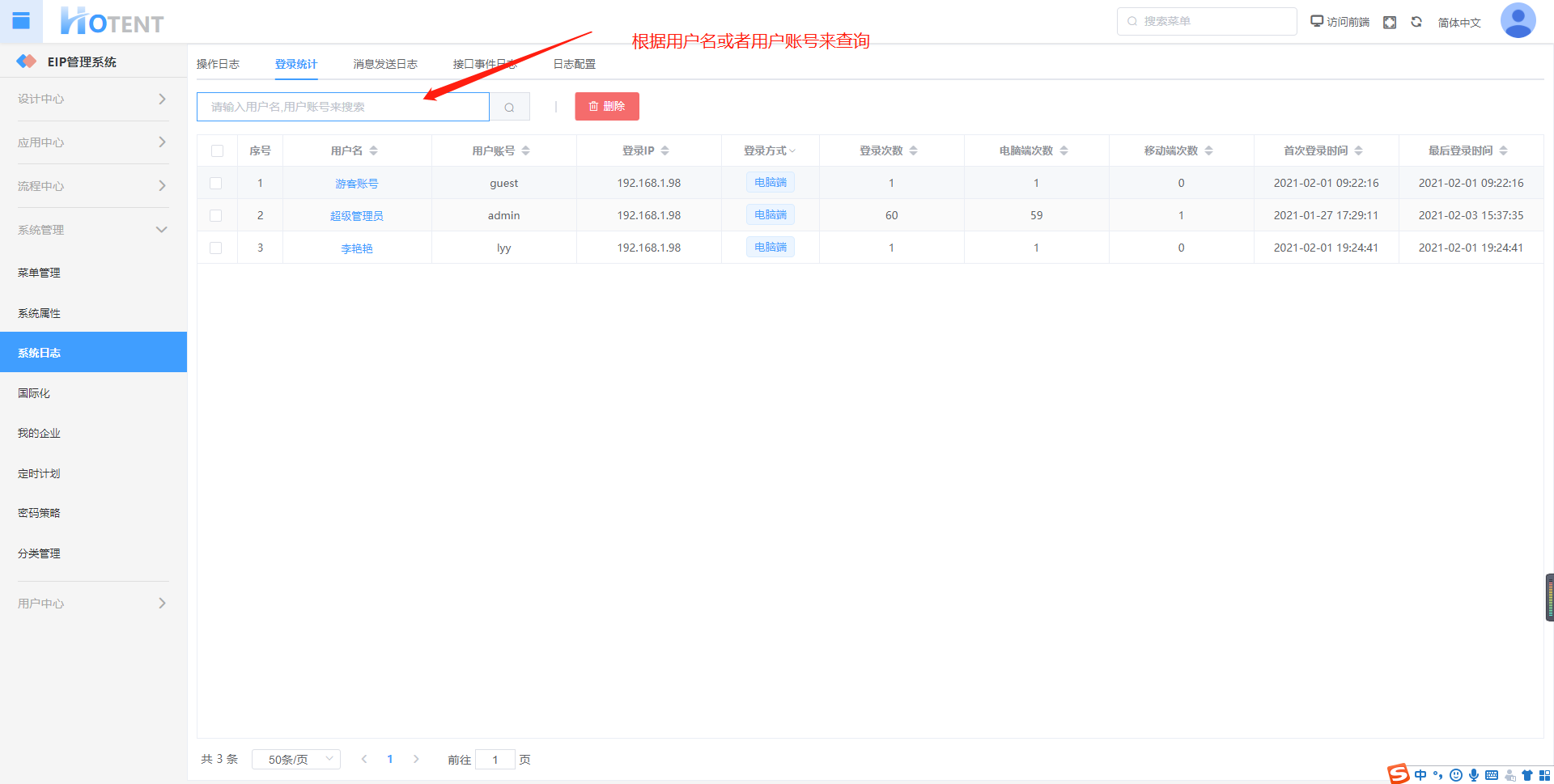Viewport: 1554px width, 784px height.
Task: Open the 超级管理员 user link
Action: (x=356, y=216)
